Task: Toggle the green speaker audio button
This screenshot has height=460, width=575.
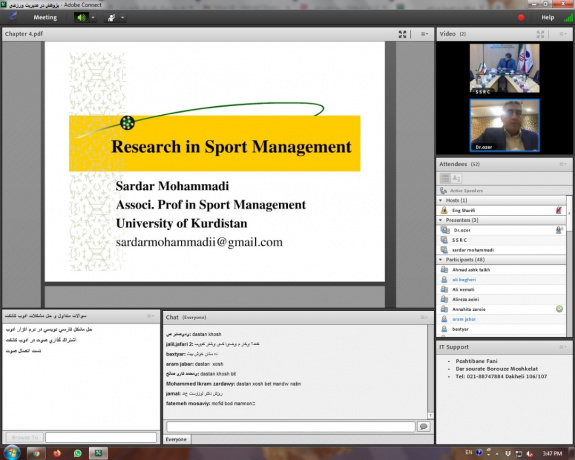Action: click(81, 17)
